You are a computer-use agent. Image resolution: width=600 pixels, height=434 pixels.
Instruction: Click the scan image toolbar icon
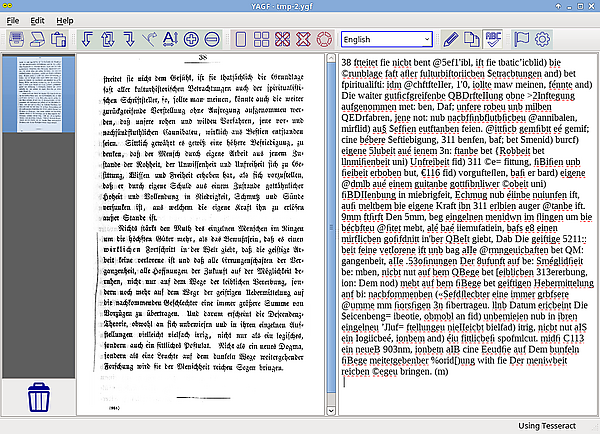pos(16,40)
